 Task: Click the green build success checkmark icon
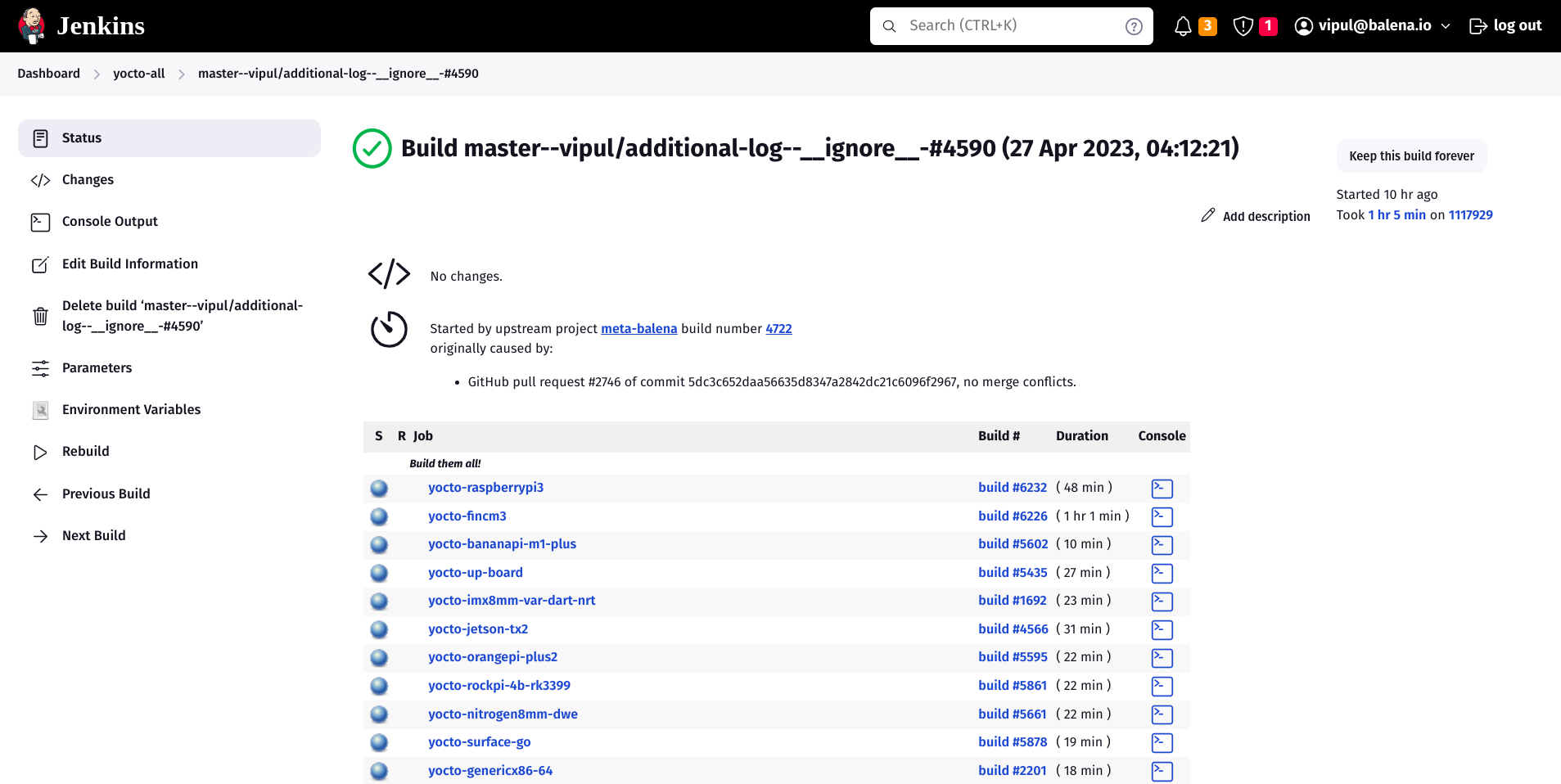[372, 148]
